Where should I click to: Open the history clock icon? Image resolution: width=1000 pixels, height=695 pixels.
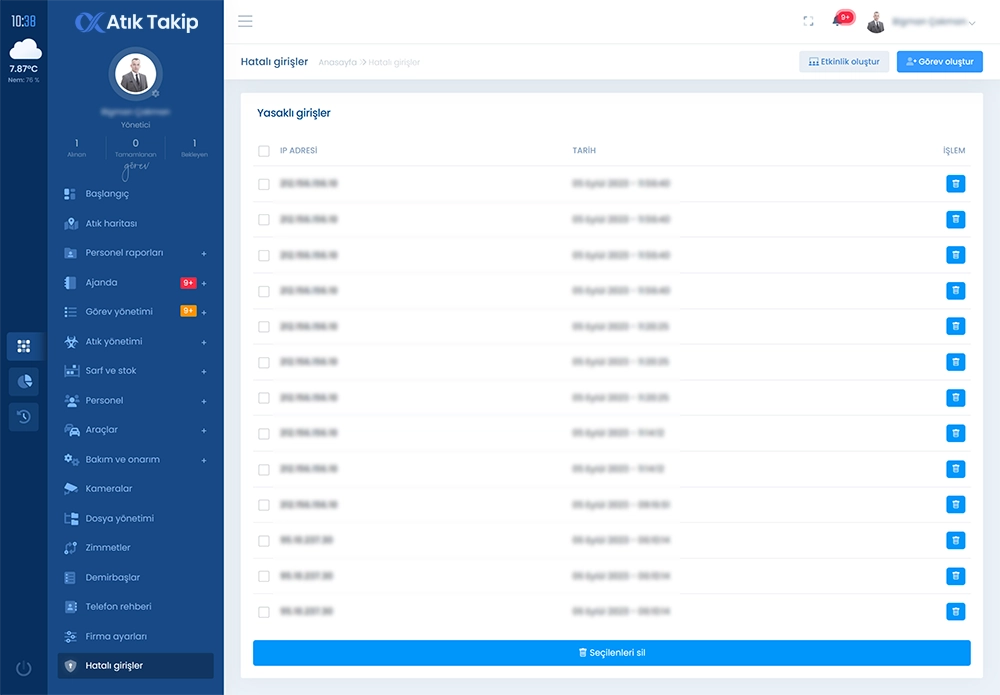coord(25,417)
